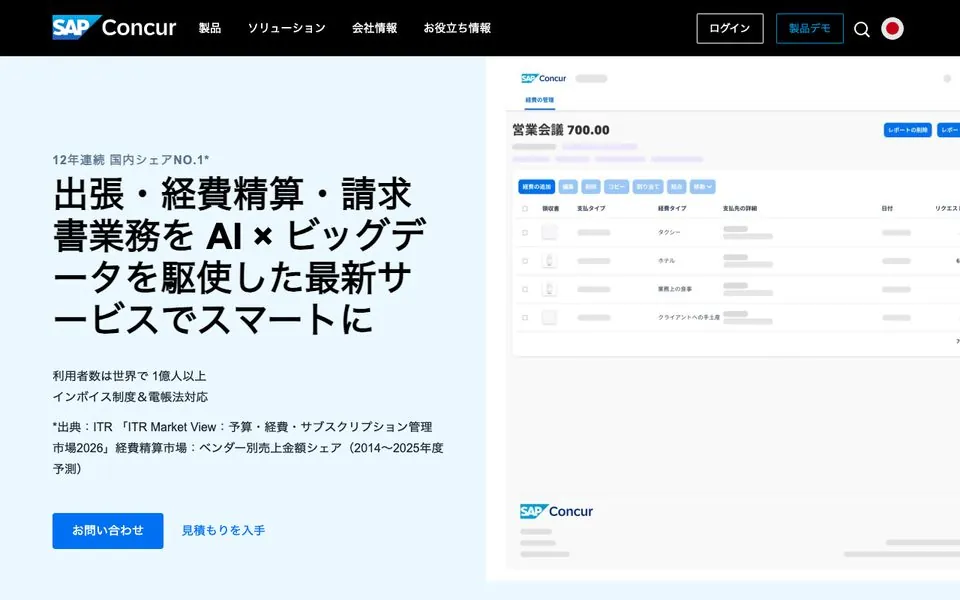Screen dimensions: 960x600
Task: Click SAP Concur logo atop the mockup
Action: 544,78
